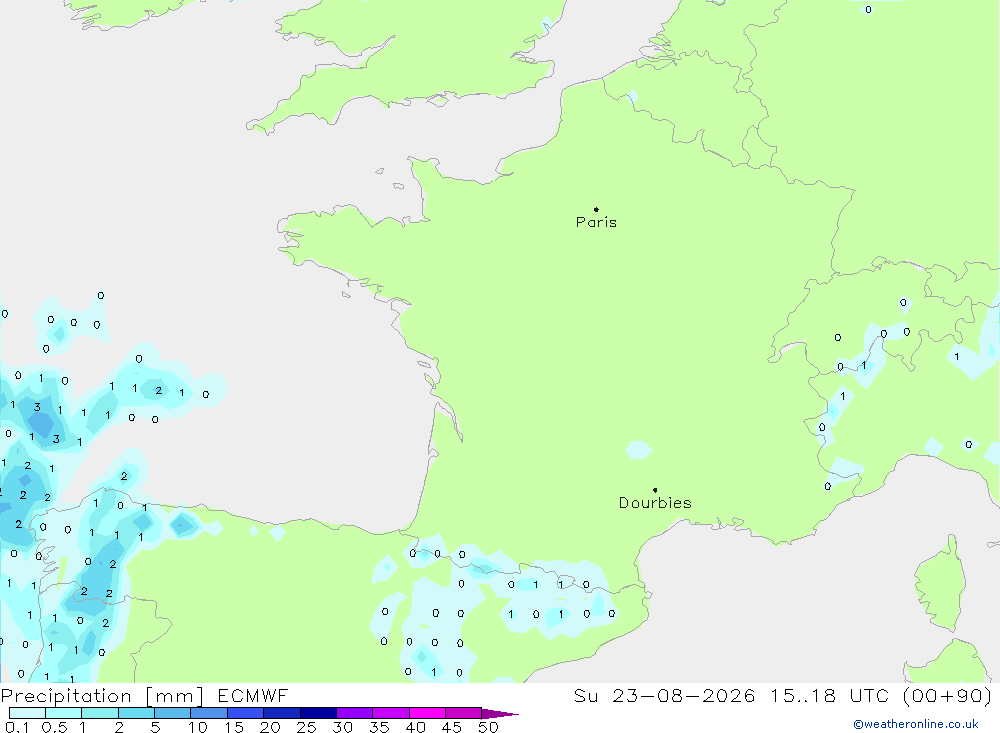This screenshot has height=733, width=1000.
Task: Select the Dourbies map label
Action: (x=655, y=503)
